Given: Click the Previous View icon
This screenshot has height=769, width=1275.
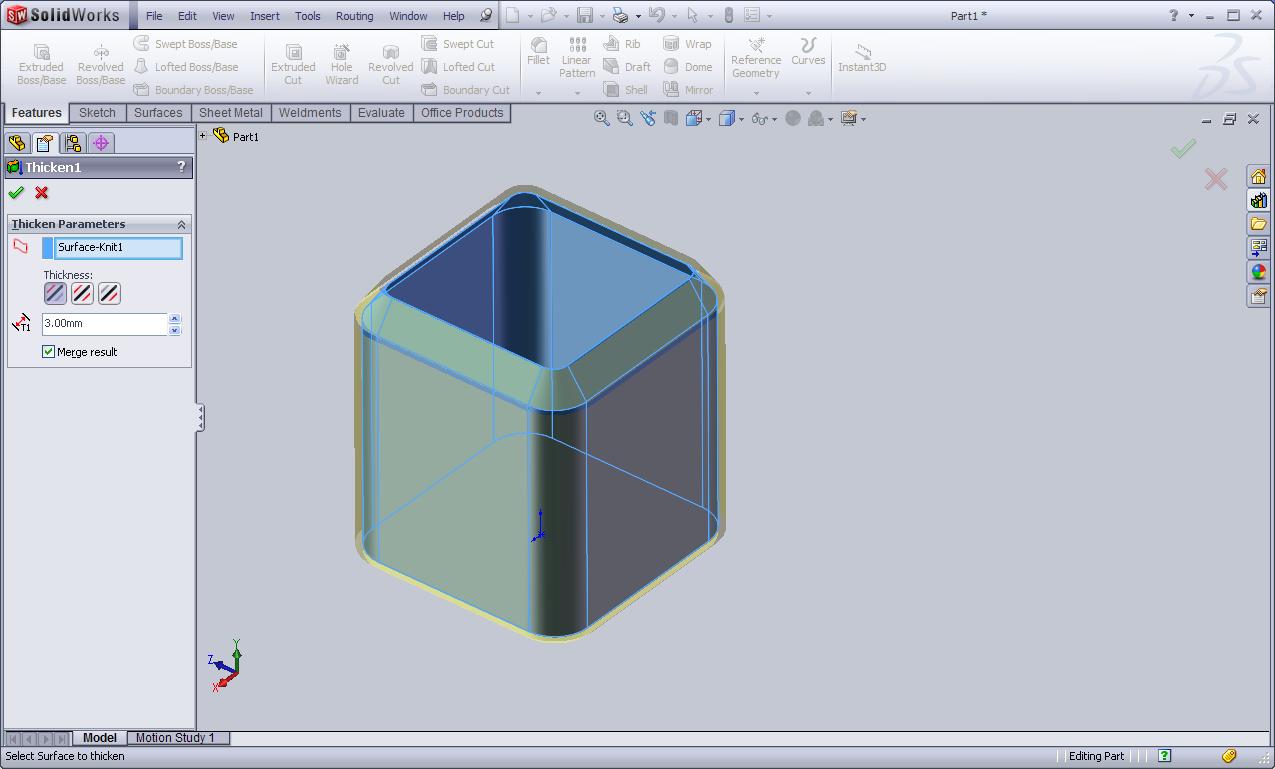Looking at the screenshot, I should [648, 118].
